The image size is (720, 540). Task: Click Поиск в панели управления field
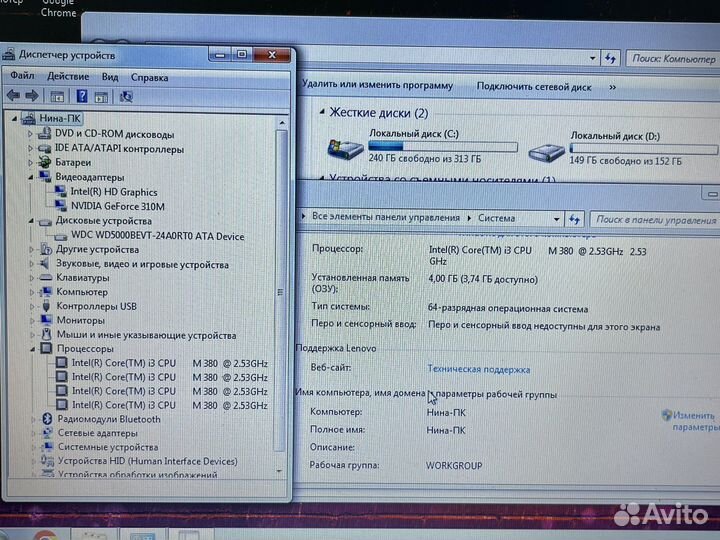pos(655,220)
